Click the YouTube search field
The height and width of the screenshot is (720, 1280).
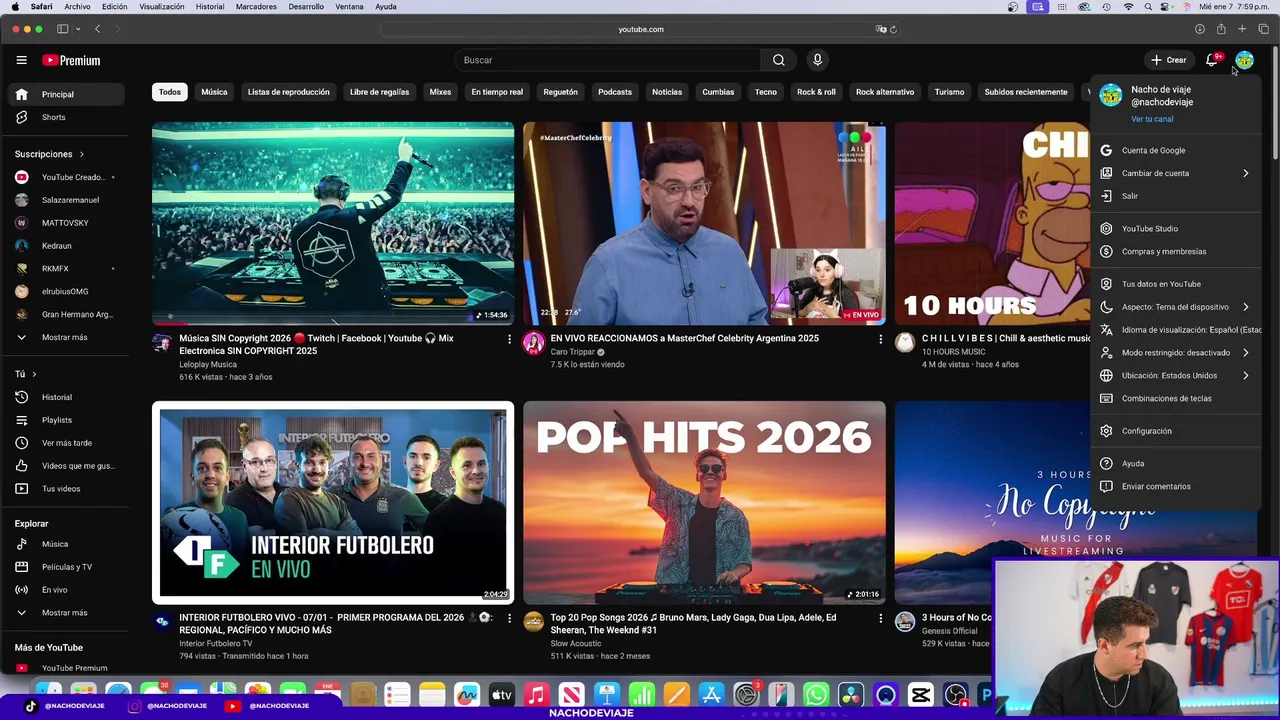pyautogui.click(x=608, y=60)
